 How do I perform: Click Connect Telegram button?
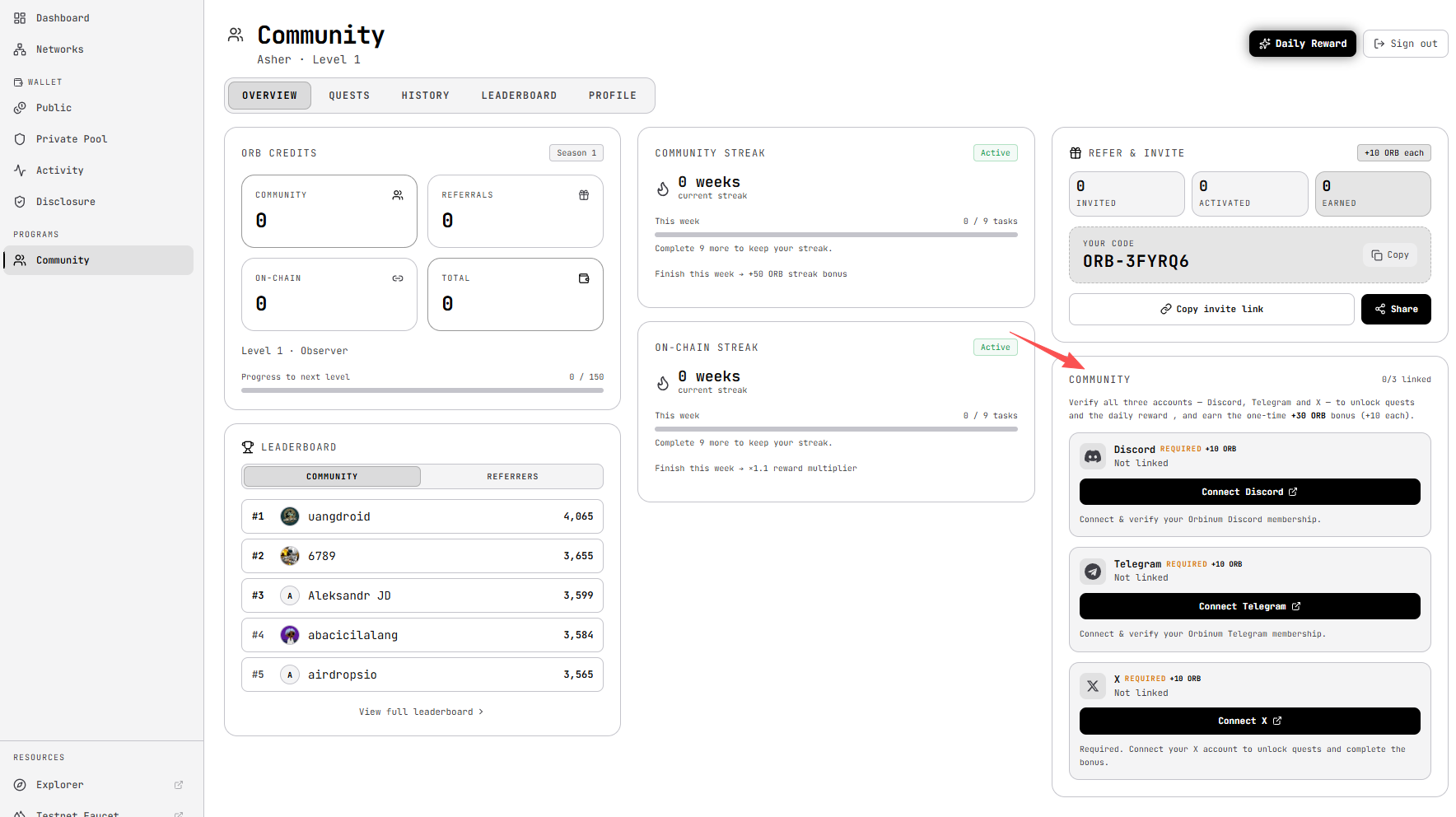(1250, 606)
